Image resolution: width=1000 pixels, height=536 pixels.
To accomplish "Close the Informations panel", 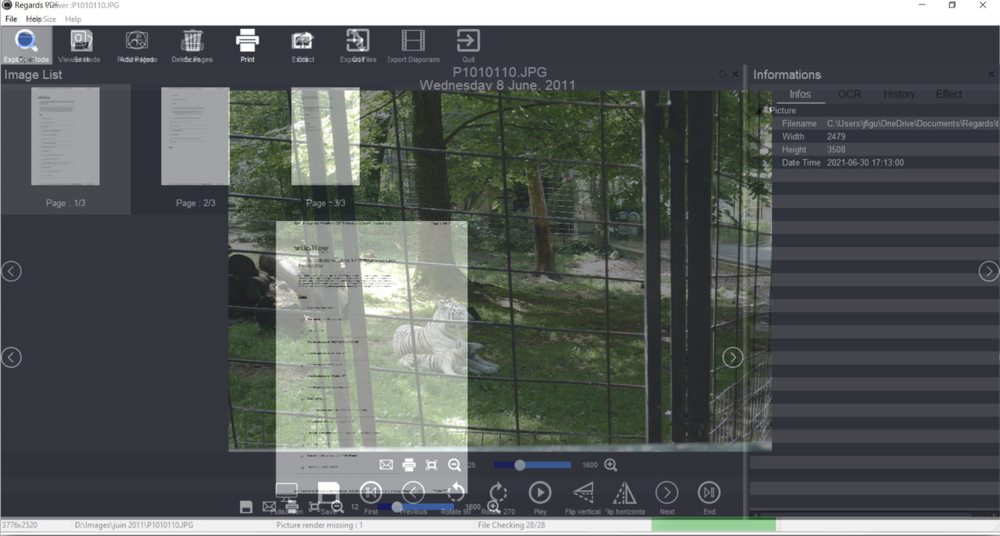I will 991,75.
